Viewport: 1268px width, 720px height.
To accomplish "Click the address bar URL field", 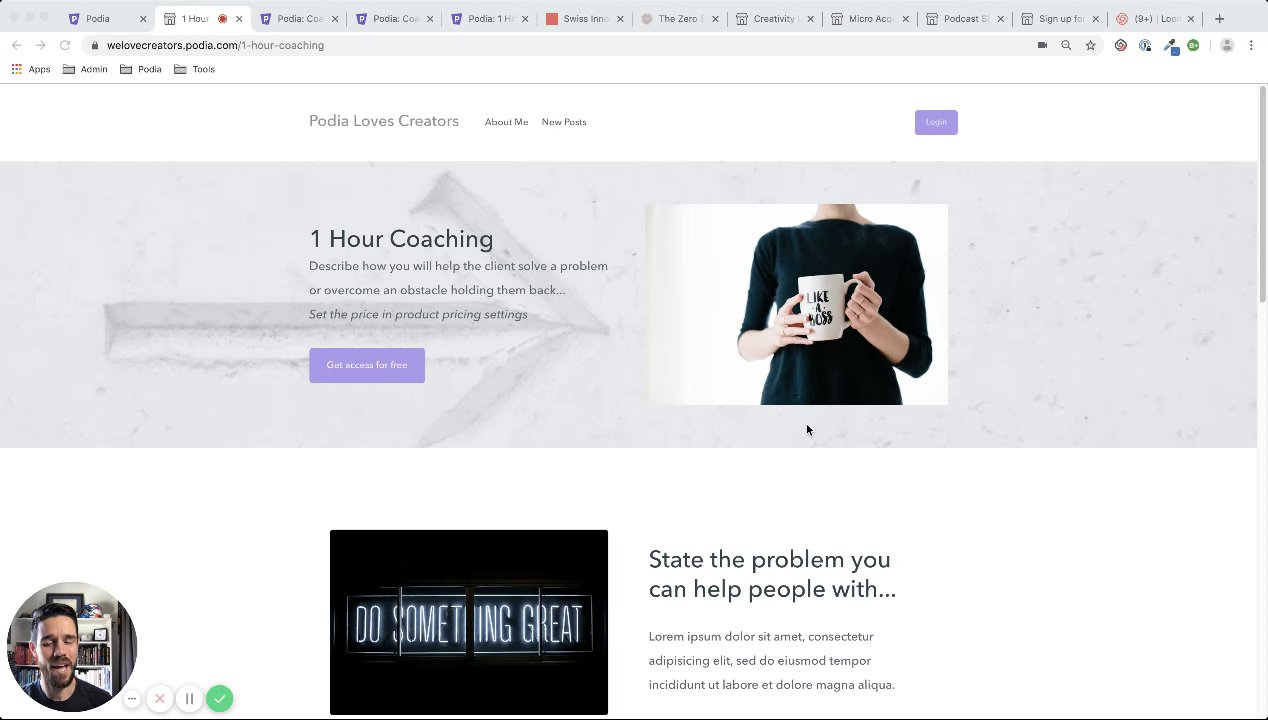I will tap(560, 45).
